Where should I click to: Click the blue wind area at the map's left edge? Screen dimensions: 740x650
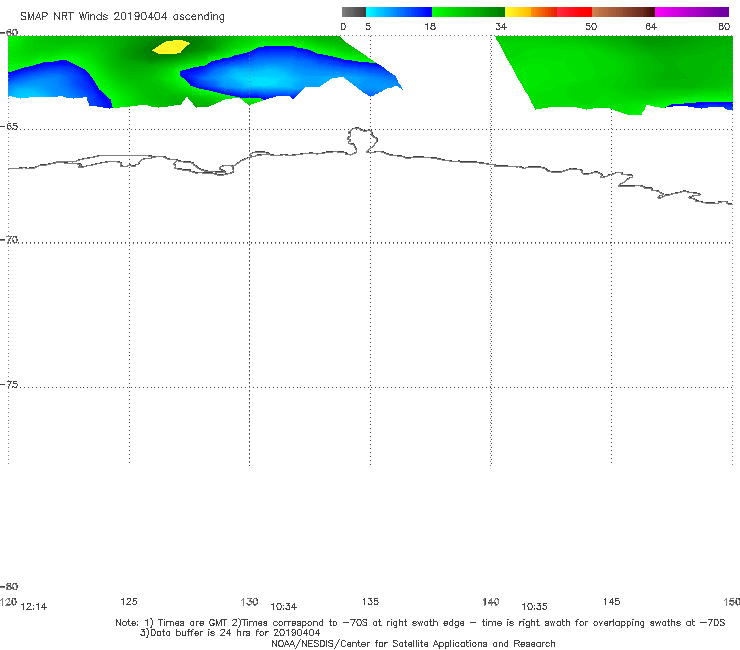point(54,83)
